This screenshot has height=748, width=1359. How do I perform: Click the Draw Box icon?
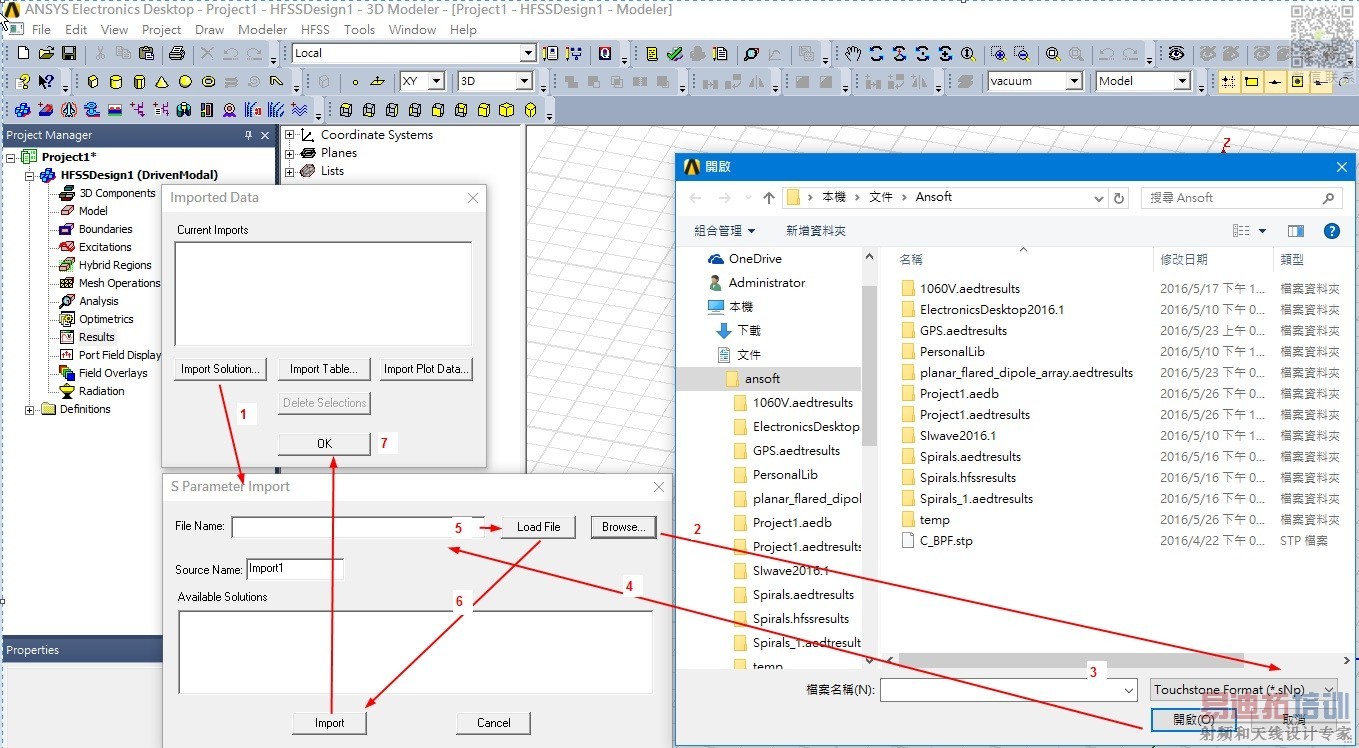(x=93, y=82)
